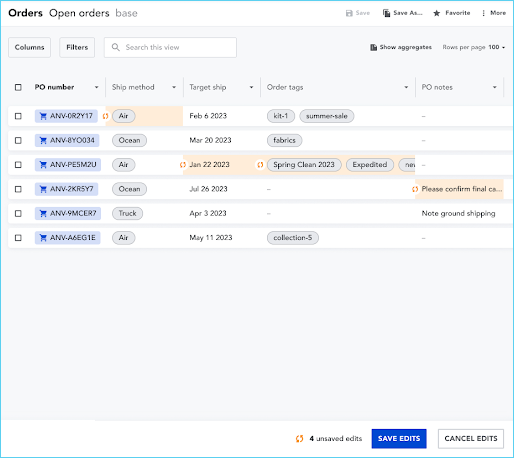Check the box for order ANV-8YO034
This screenshot has height=458, width=514.
pos(18,140)
